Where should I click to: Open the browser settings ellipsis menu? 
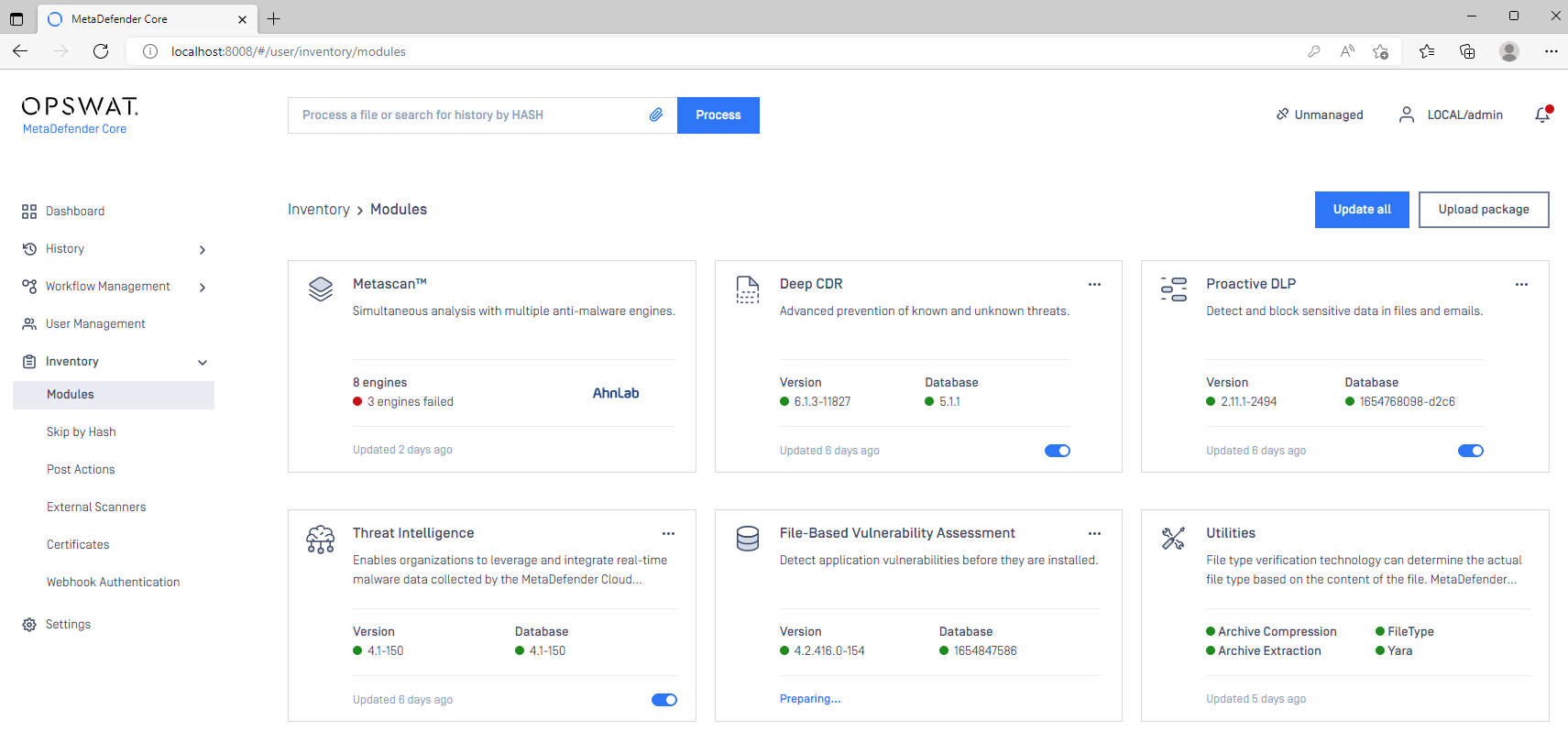1551,51
